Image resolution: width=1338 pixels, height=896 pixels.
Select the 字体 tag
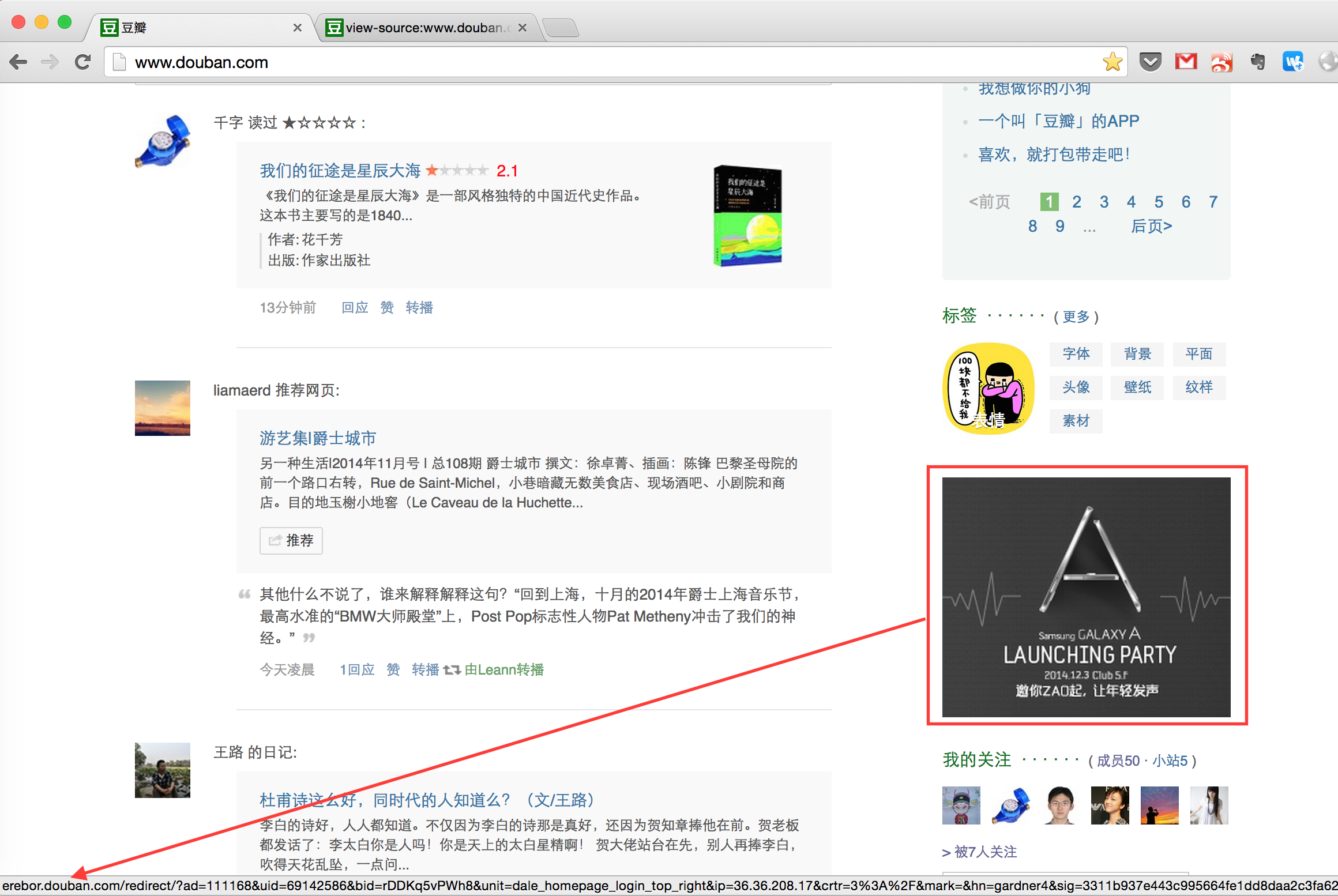tap(1076, 353)
